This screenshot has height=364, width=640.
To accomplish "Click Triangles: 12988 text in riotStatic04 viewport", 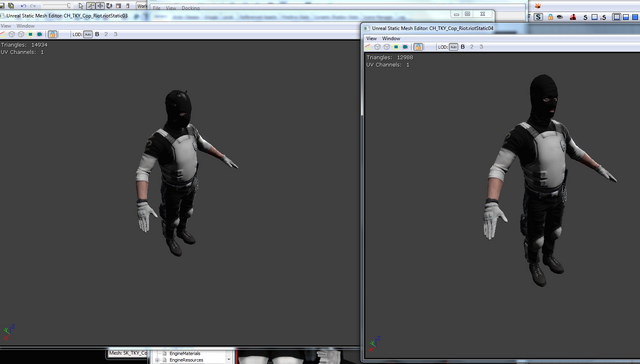I will (389, 58).
